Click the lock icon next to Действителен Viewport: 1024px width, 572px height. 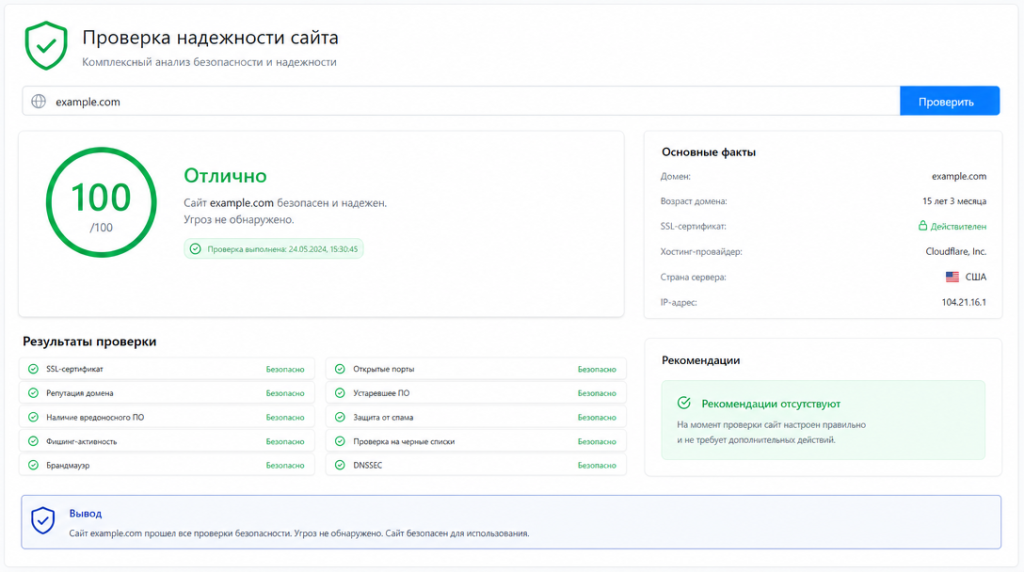pyautogui.click(x=922, y=226)
